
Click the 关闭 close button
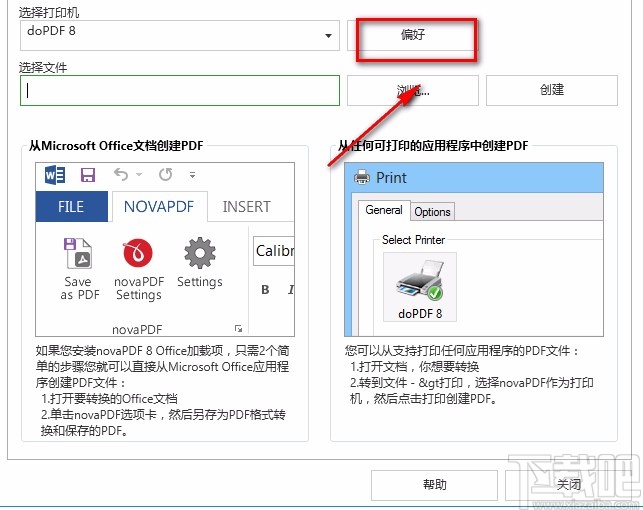569,485
